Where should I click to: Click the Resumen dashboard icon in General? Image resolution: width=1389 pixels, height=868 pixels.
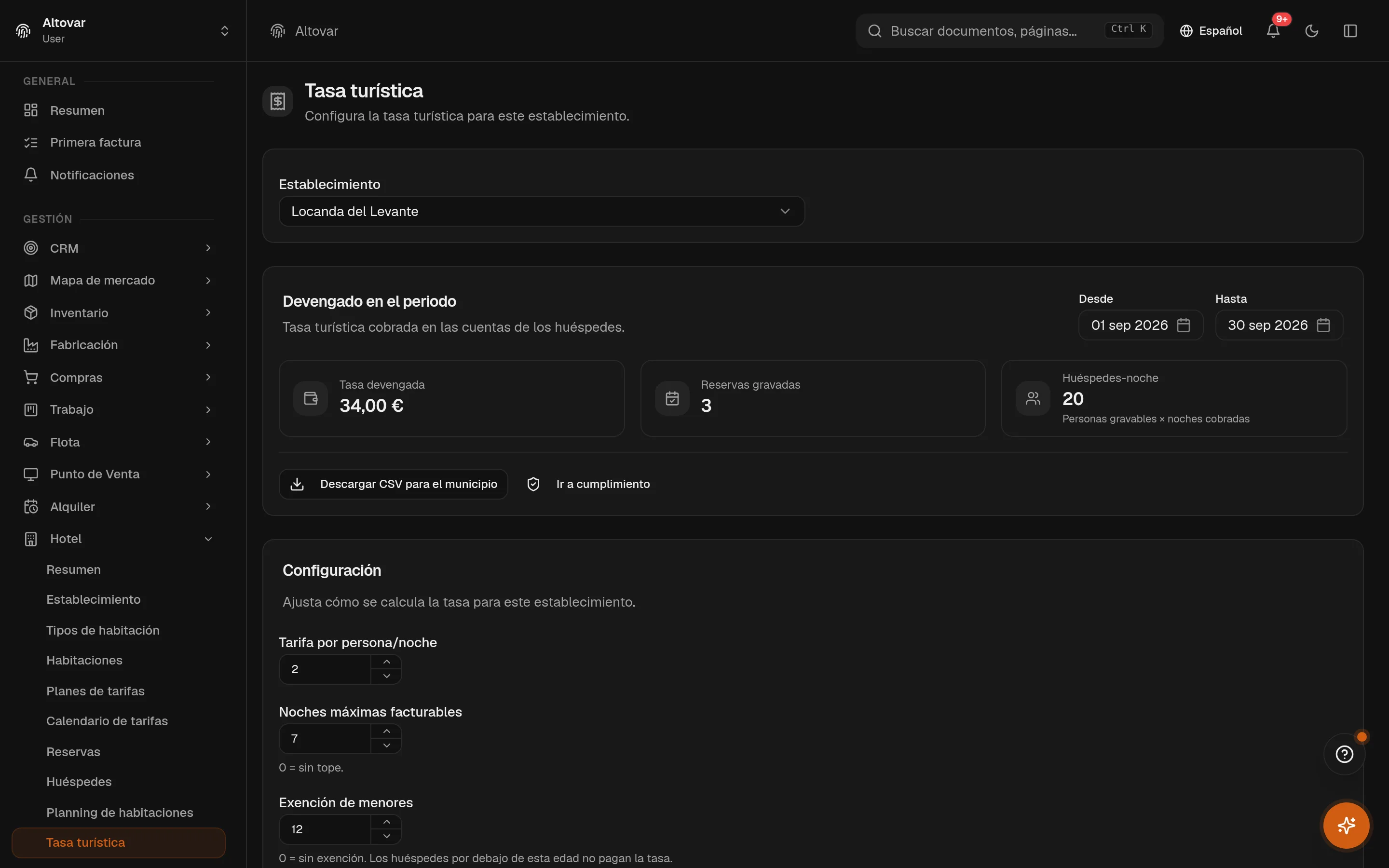tap(31, 110)
